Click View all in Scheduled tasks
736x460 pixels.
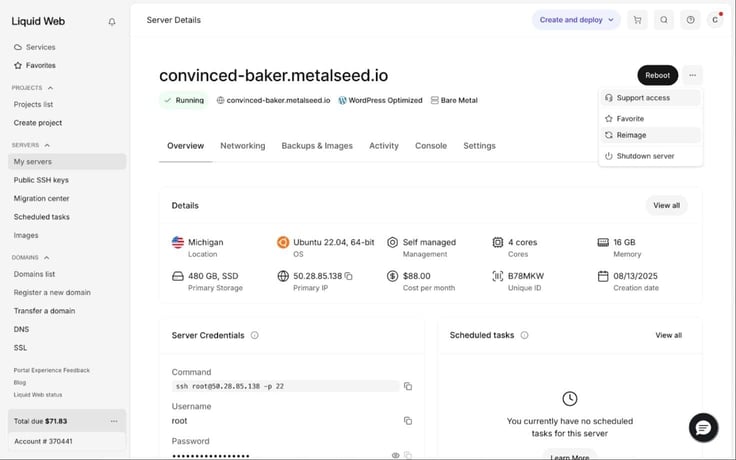668,335
